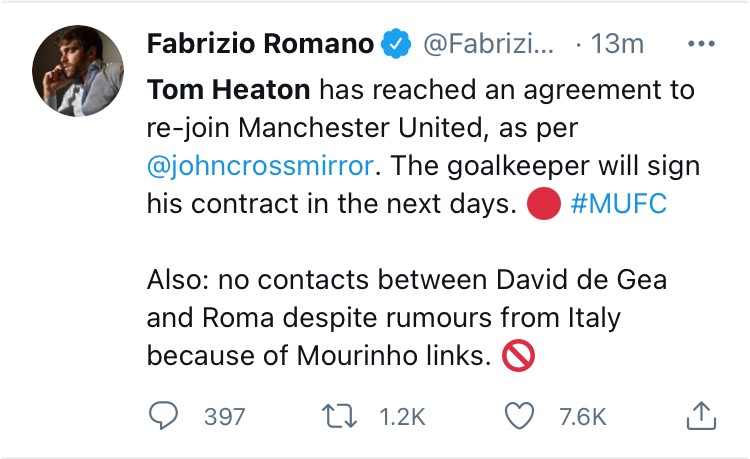Click the share tweet icon

(701, 414)
